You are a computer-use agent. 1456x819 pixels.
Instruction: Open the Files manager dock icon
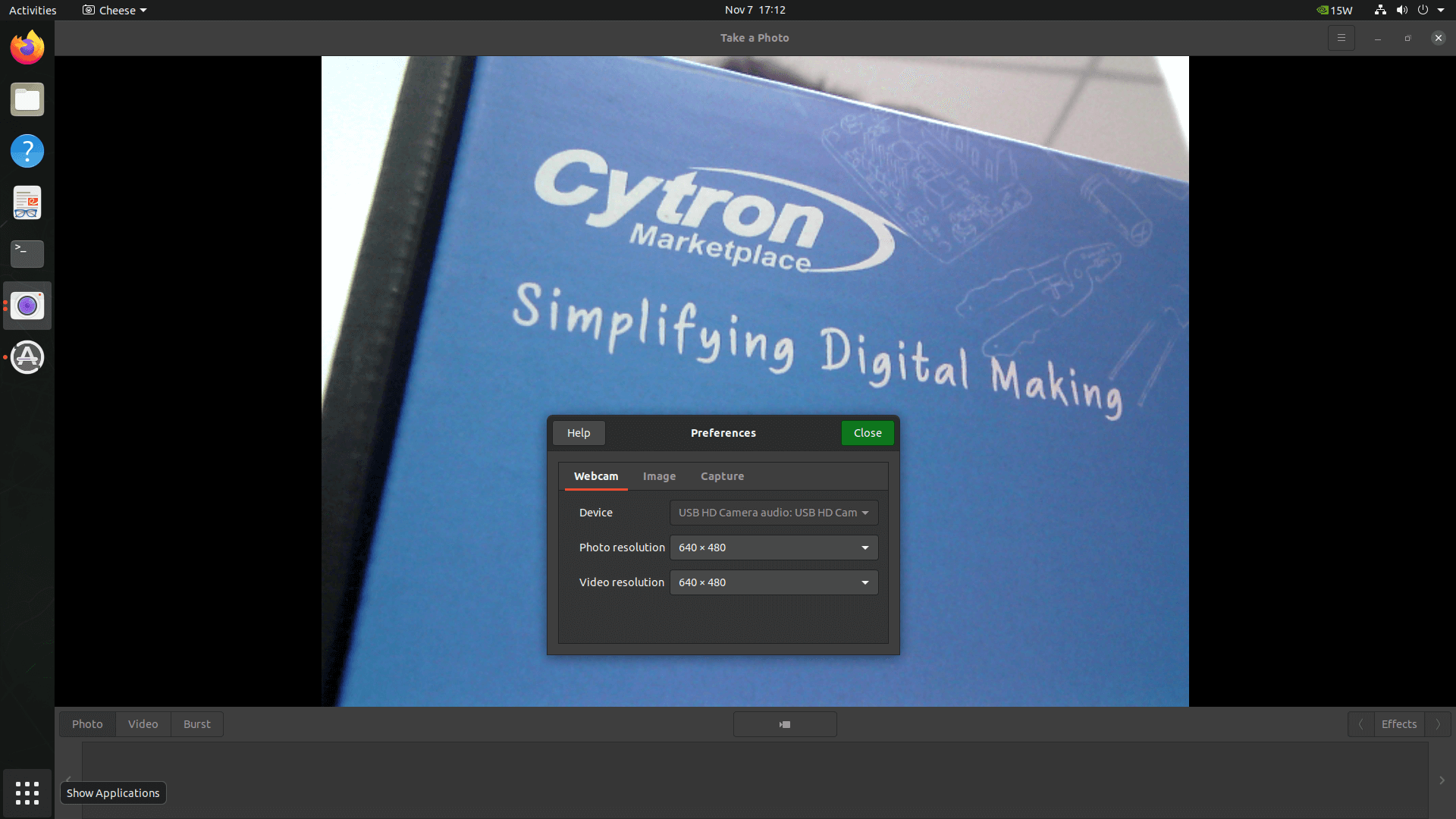click(x=27, y=100)
